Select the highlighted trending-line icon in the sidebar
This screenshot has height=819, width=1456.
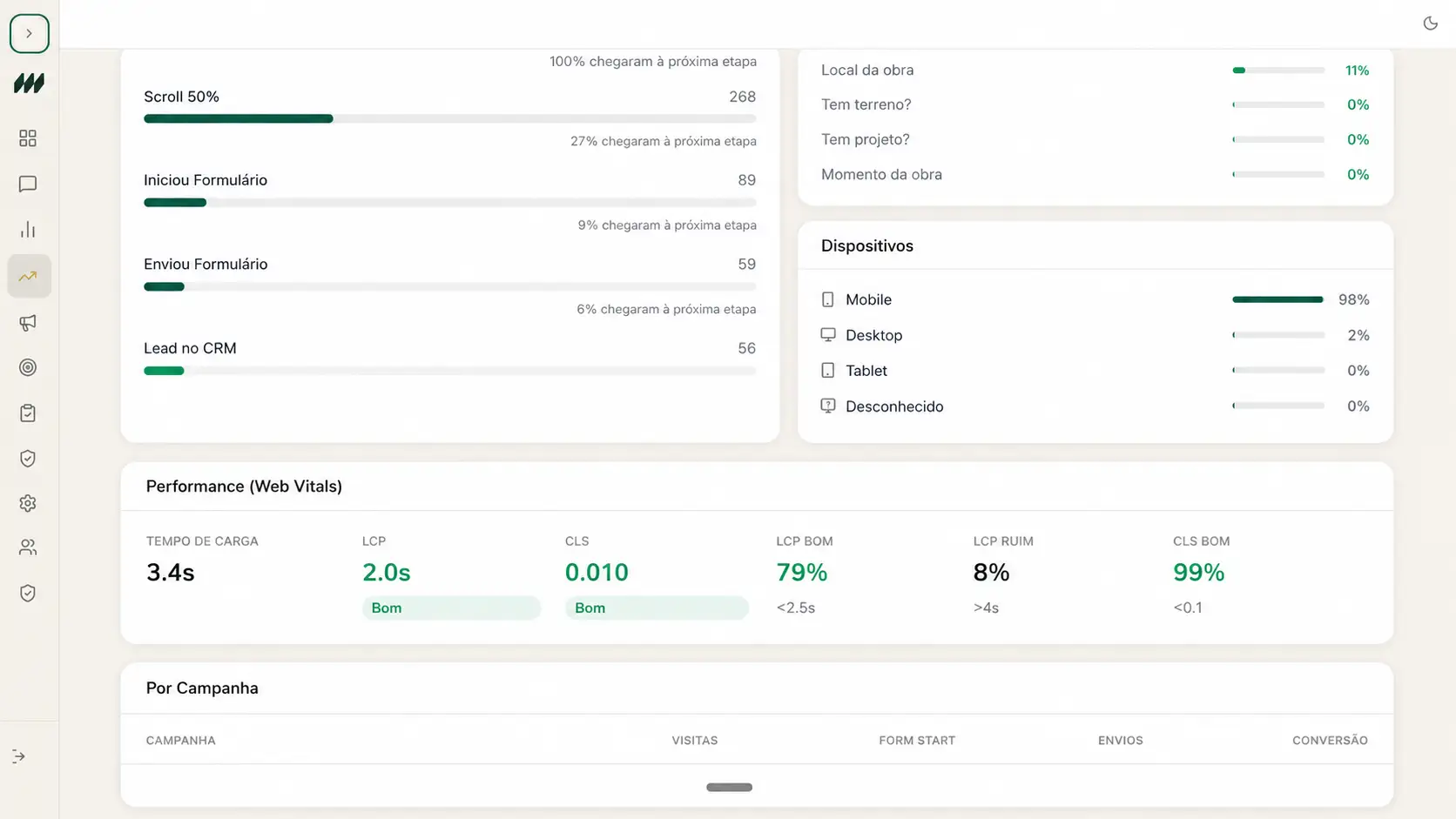click(29, 276)
